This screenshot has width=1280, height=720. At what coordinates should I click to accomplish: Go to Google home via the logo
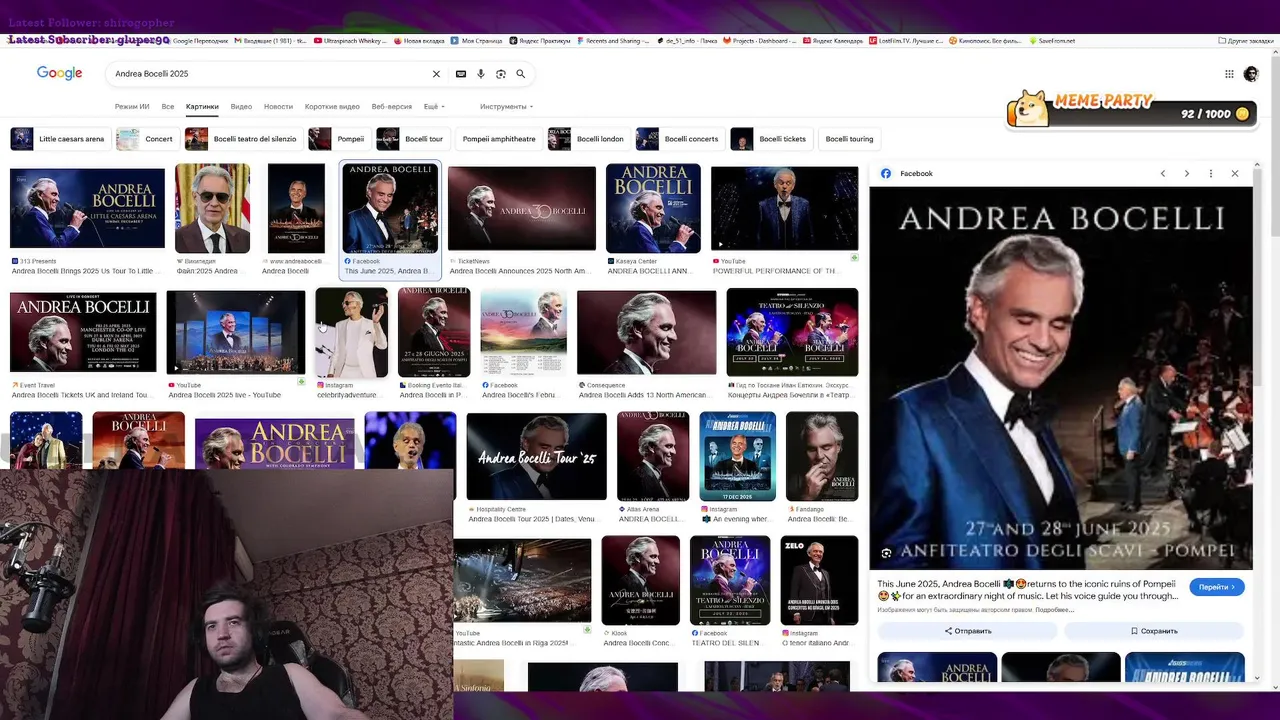click(x=59, y=73)
